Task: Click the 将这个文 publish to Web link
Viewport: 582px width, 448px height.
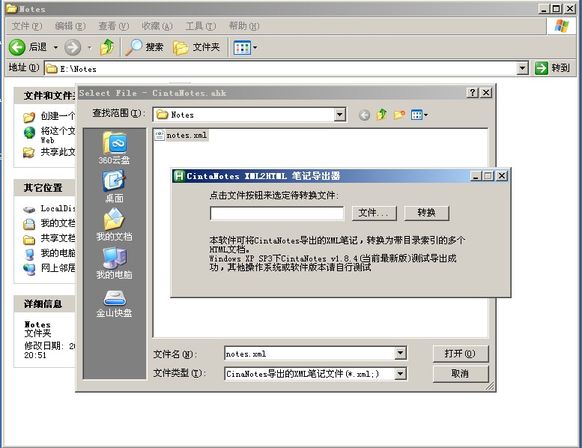Action: [x=49, y=135]
